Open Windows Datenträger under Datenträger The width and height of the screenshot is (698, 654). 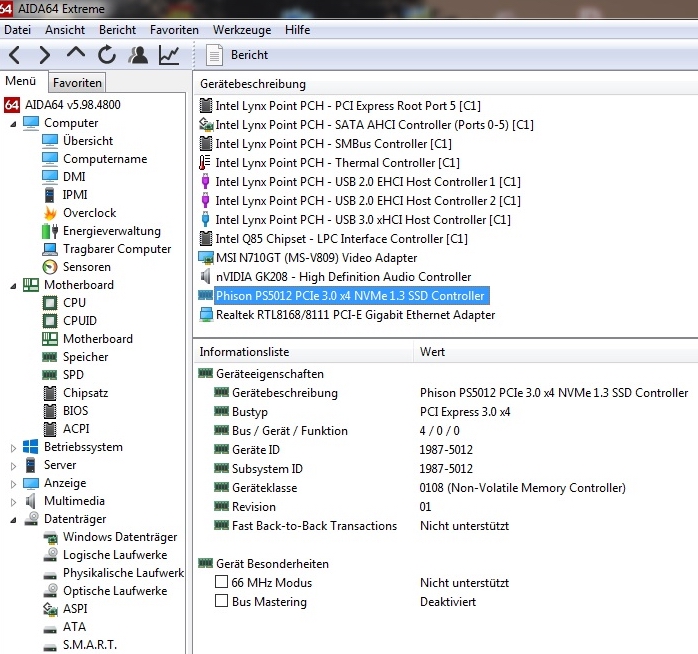click(120, 537)
